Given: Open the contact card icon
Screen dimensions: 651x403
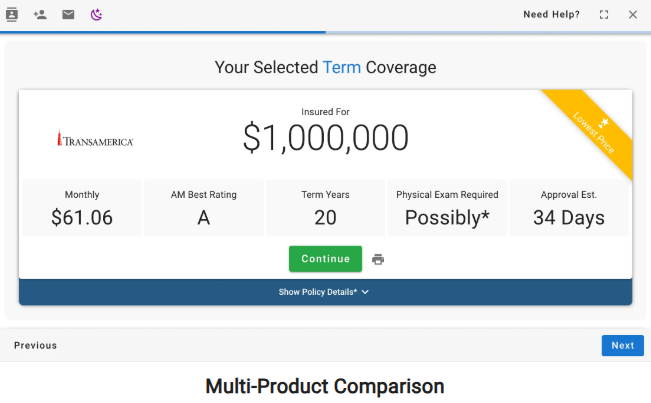Looking at the screenshot, I should pos(12,15).
